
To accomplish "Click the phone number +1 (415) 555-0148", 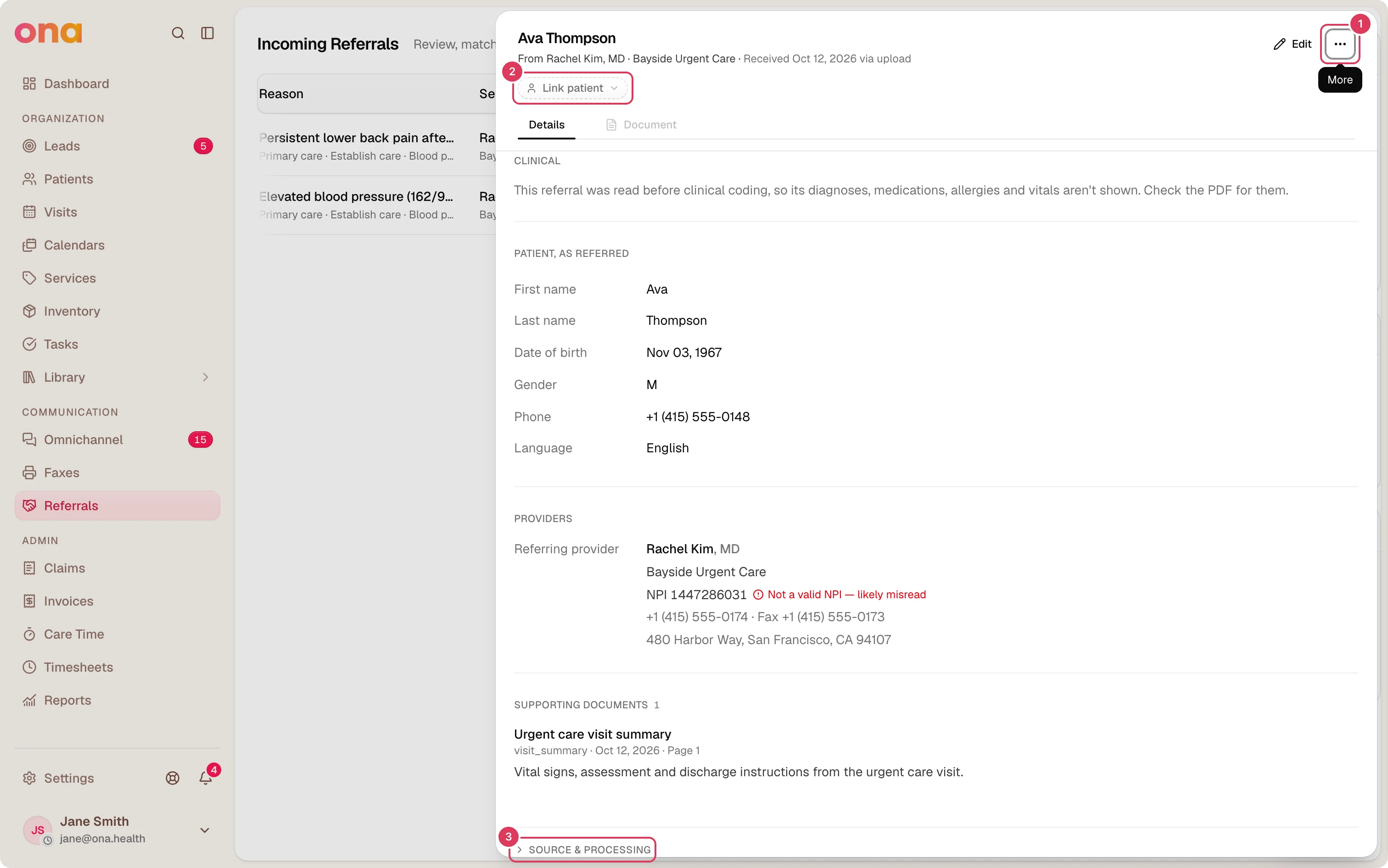I will click(x=698, y=417).
